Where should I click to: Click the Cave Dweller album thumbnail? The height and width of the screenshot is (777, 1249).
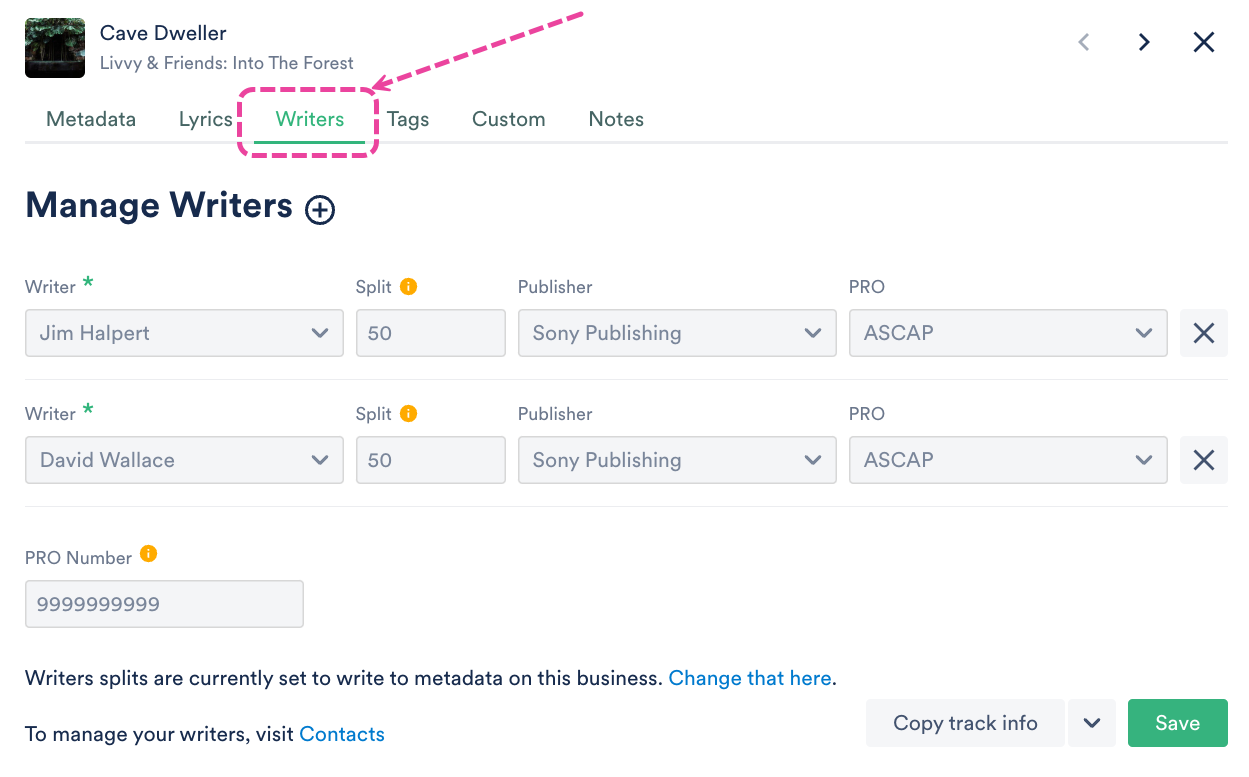tap(55, 48)
